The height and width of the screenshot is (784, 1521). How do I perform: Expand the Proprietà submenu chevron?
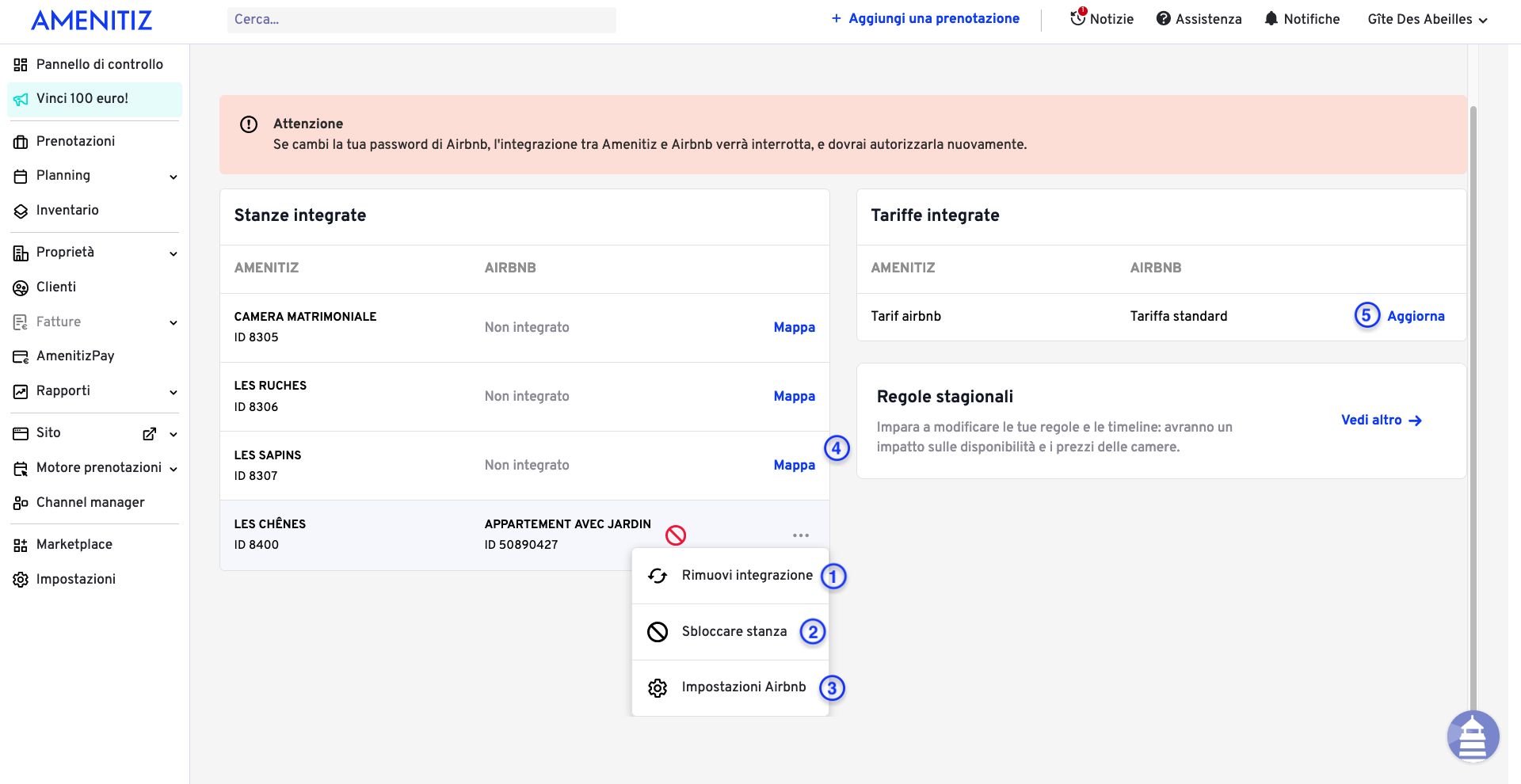(x=173, y=253)
